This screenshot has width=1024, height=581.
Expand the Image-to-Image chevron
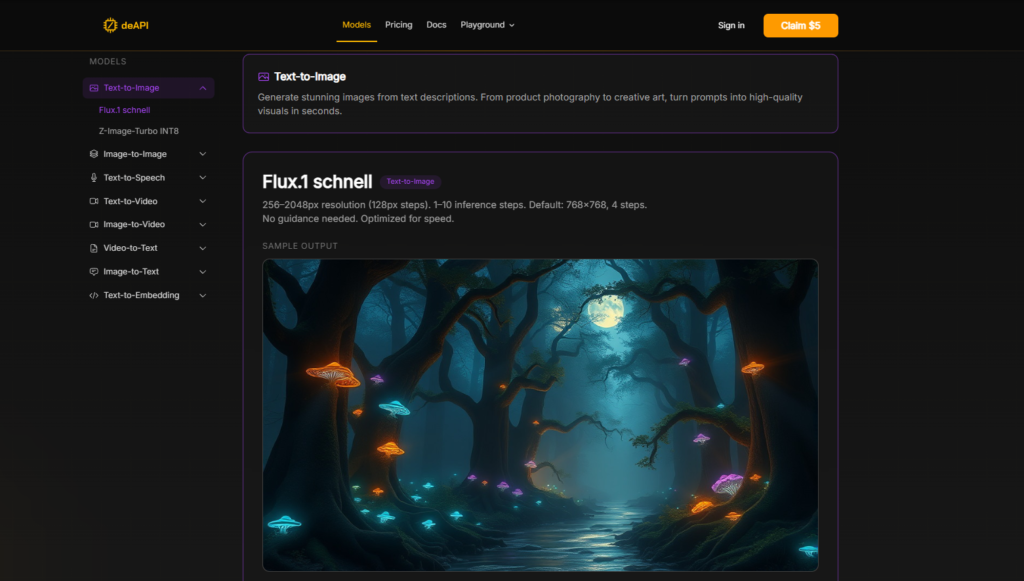pyautogui.click(x=203, y=154)
